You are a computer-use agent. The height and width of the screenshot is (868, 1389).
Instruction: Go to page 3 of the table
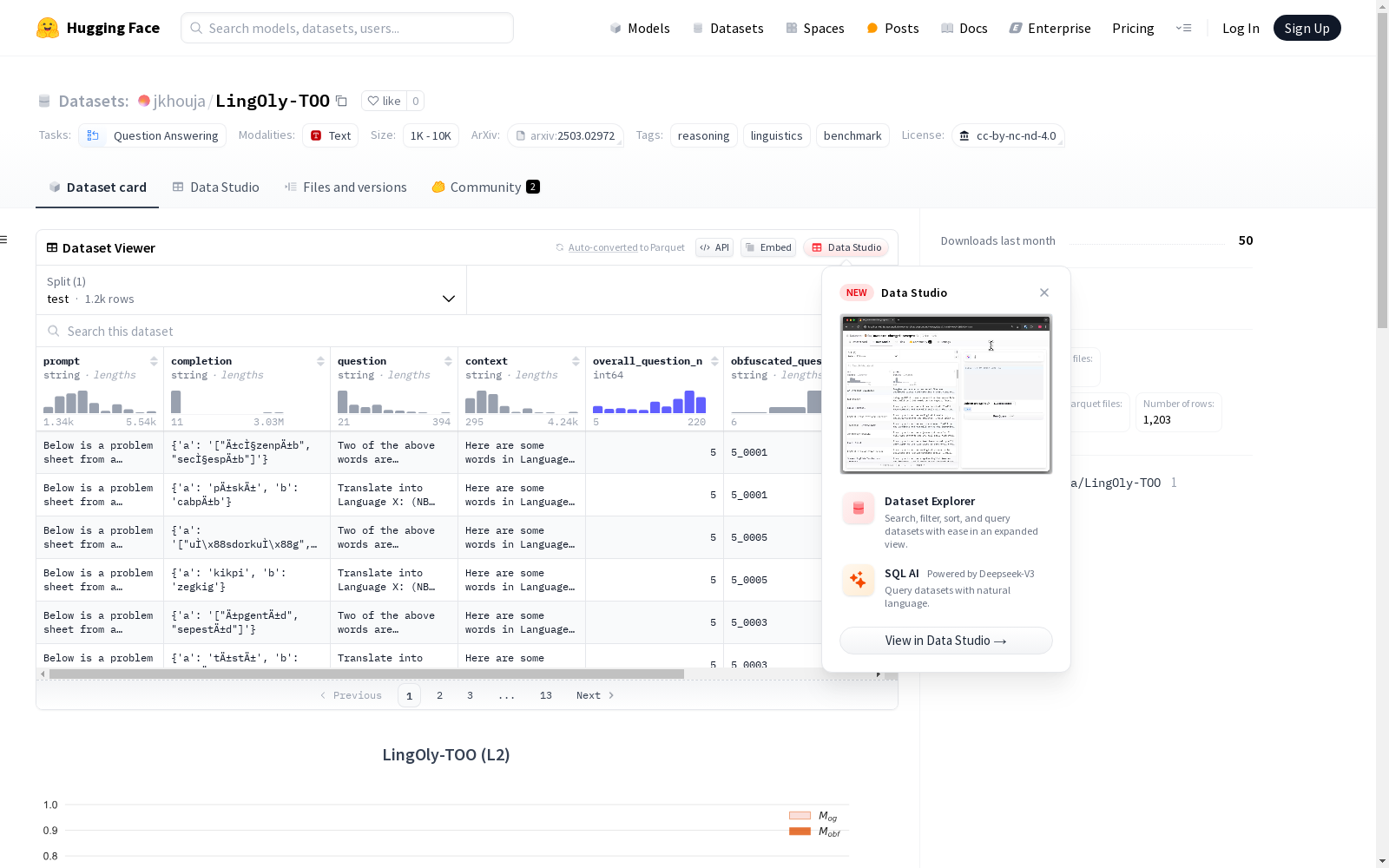click(471, 695)
